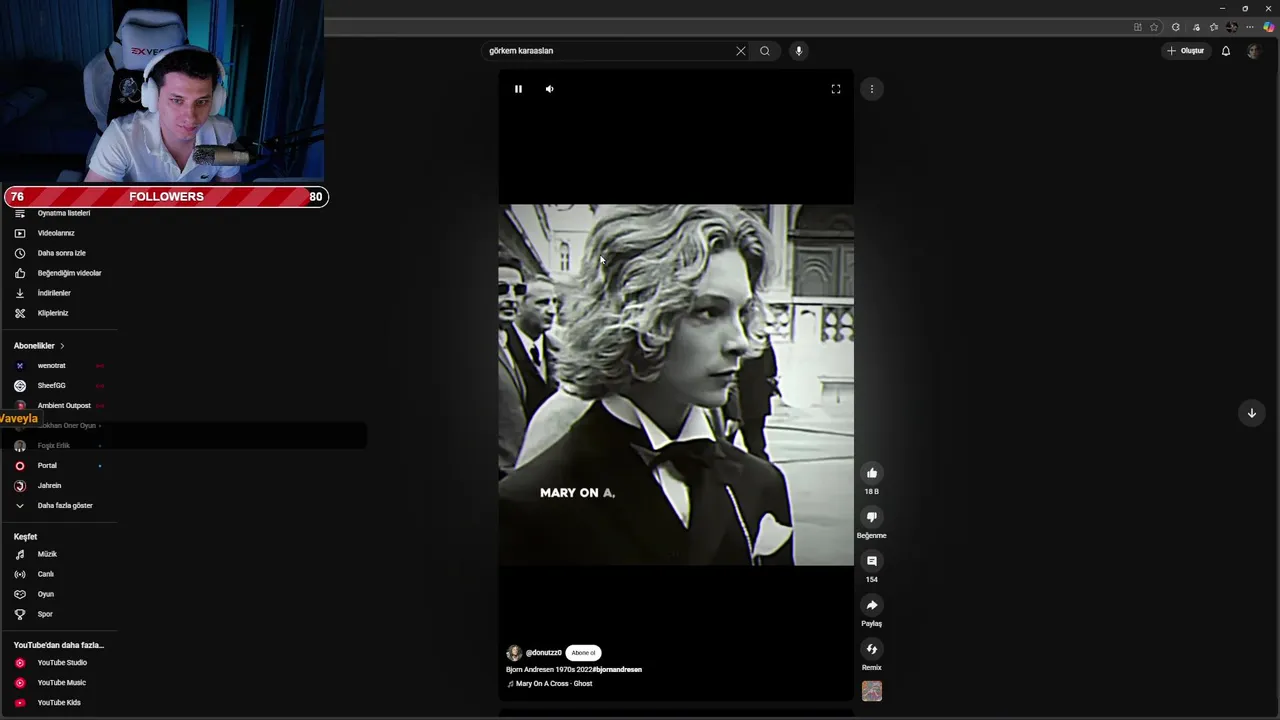This screenshot has height=720, width=1280.
Task: Open the three-dot more options menu for the Short
Action: [x=872, y=89]
